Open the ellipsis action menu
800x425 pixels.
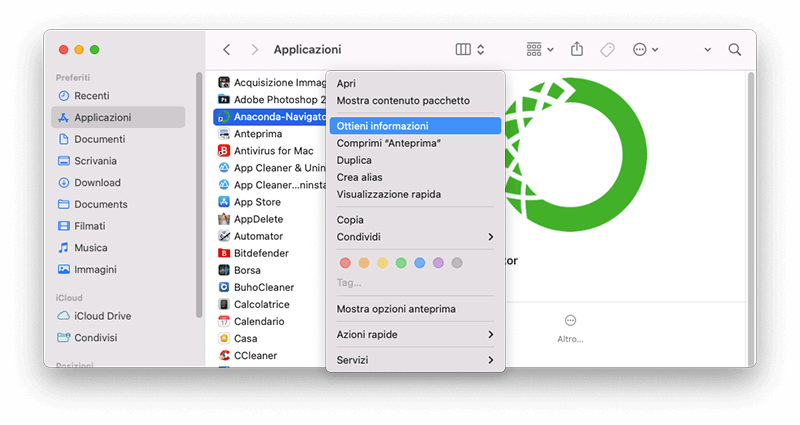[645, 49]
